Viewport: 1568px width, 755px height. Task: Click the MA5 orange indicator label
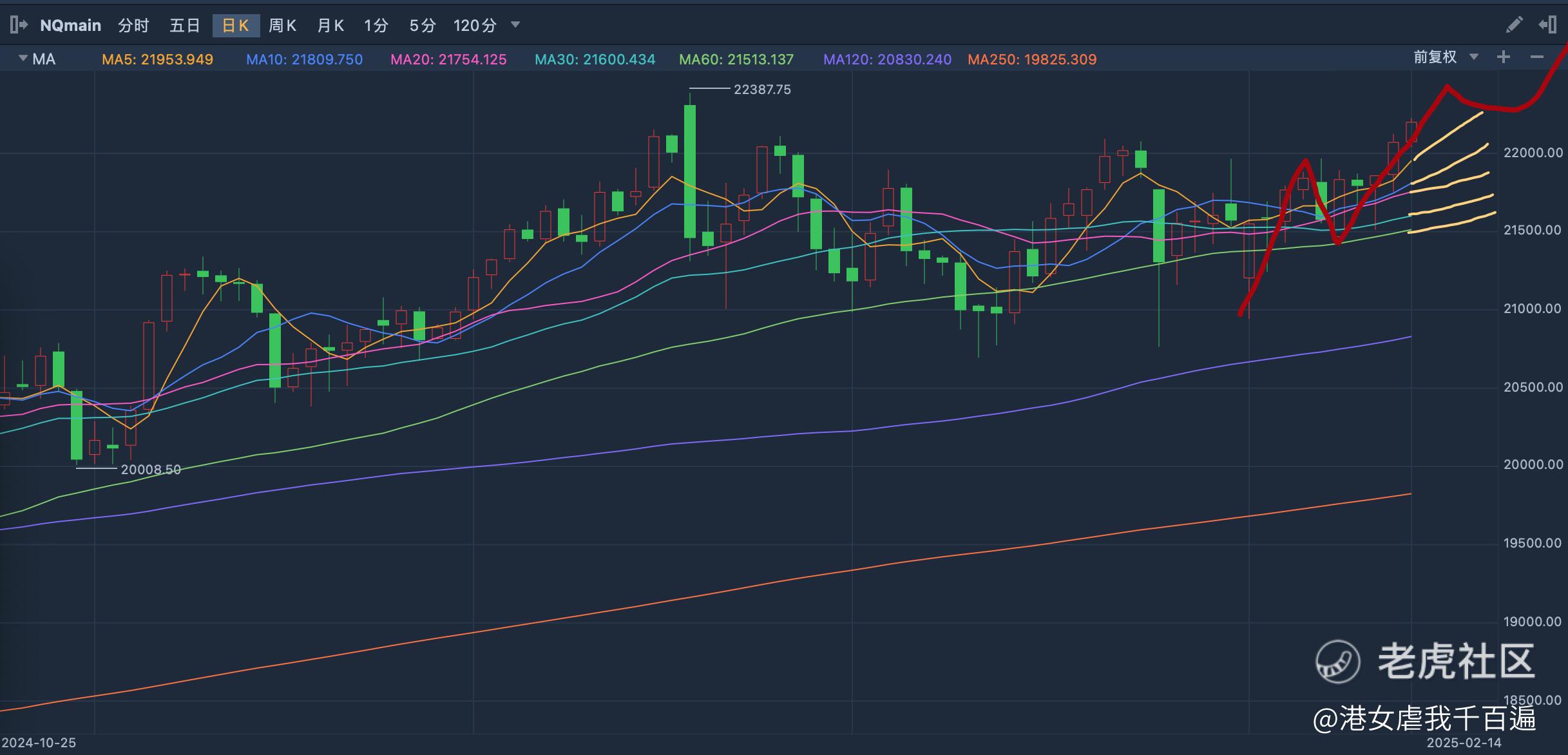point(157,59)
